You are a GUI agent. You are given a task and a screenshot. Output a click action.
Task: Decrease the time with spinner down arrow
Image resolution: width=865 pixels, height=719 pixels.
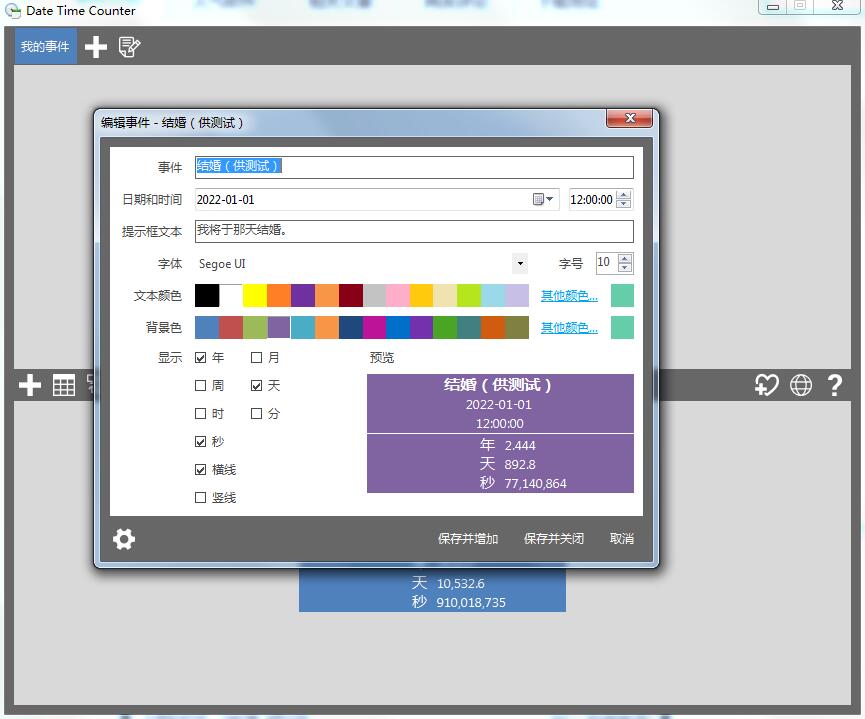(x=624, y=204)
